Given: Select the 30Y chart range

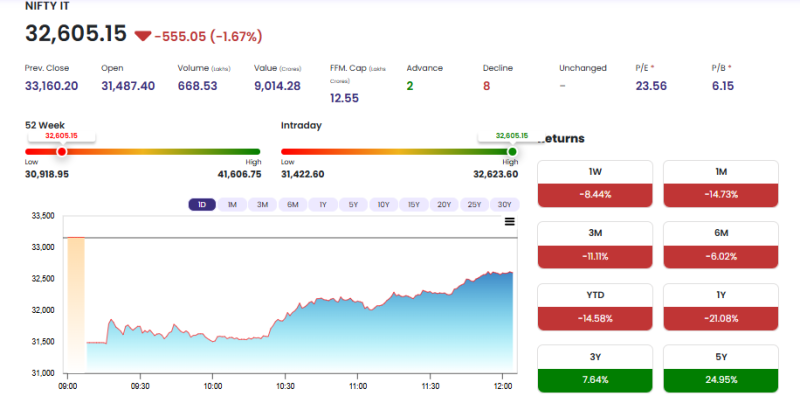Looking at the screenshot, I should click(x=505, y=204).
